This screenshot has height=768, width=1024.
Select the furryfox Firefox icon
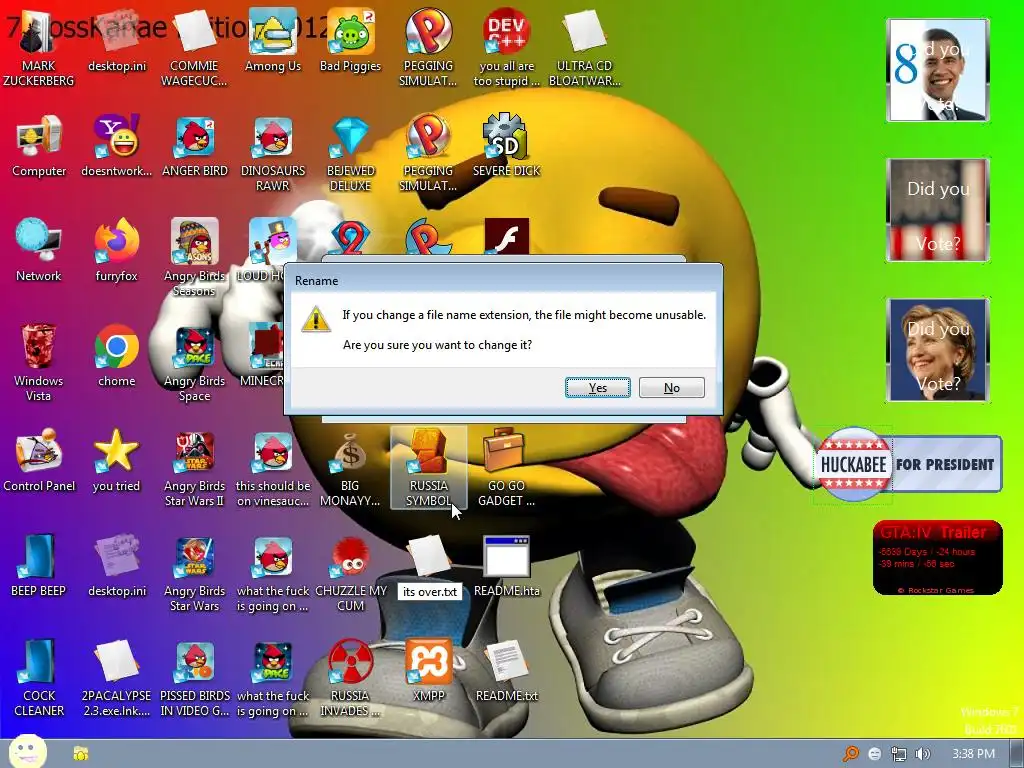[116, 251]
